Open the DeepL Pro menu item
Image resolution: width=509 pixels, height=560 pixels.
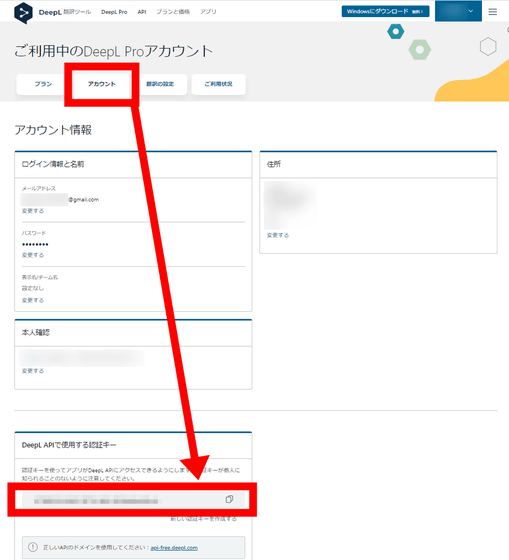click(x=114, y=12)
